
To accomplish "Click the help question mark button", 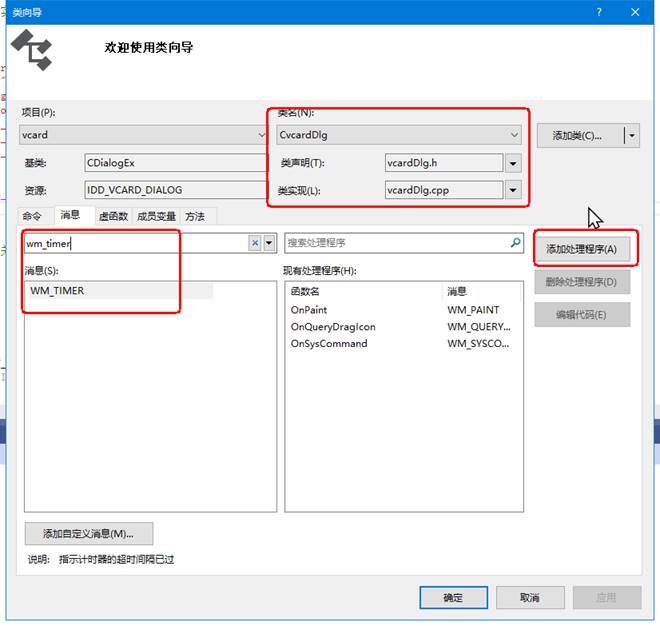I will (599, 12).
